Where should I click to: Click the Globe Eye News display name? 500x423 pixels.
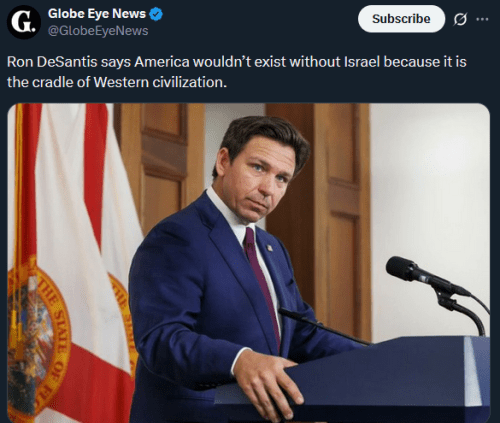[97, 14]
